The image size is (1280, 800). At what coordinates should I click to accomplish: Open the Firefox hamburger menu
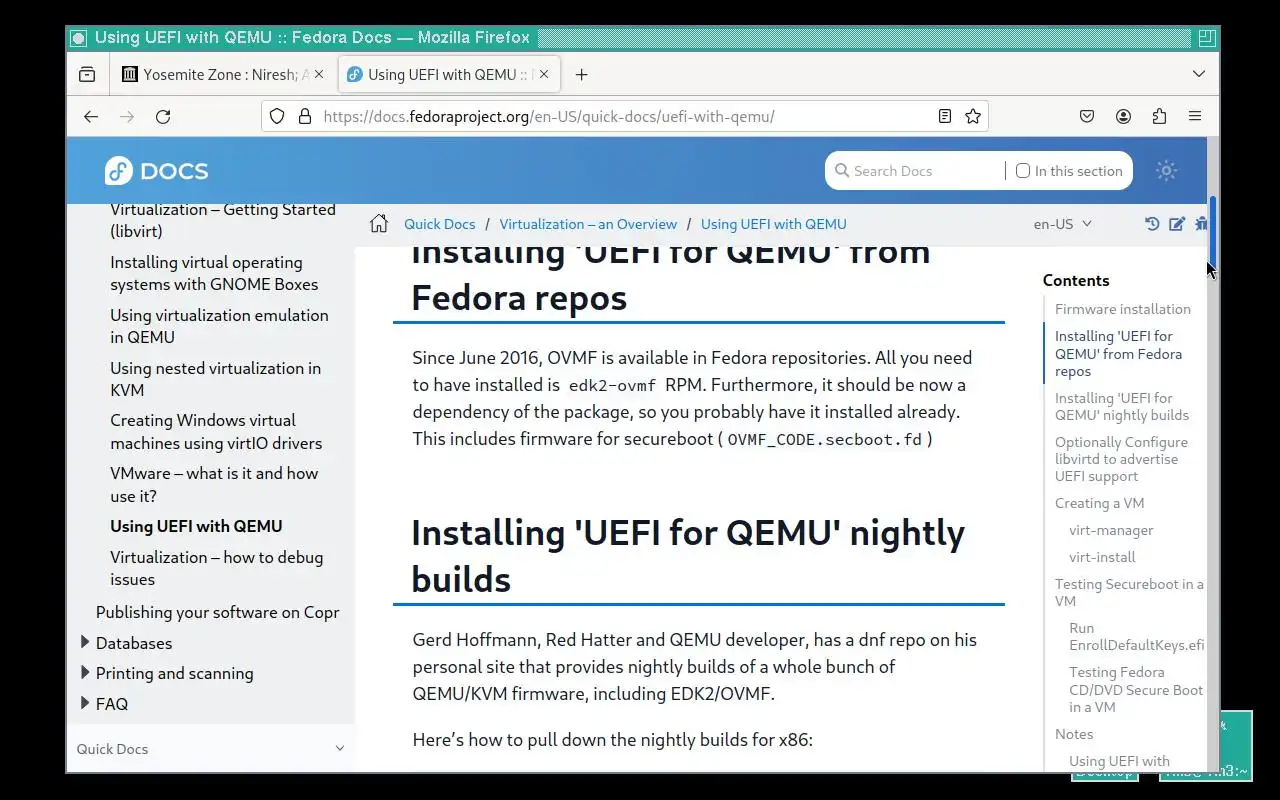tap(1195, 116)
